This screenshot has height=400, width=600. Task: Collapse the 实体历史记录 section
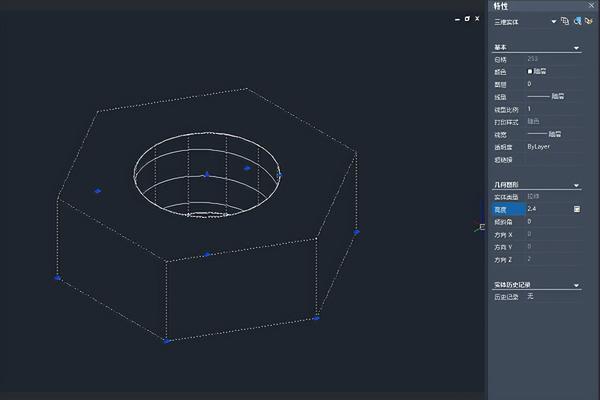pos(576,285)
